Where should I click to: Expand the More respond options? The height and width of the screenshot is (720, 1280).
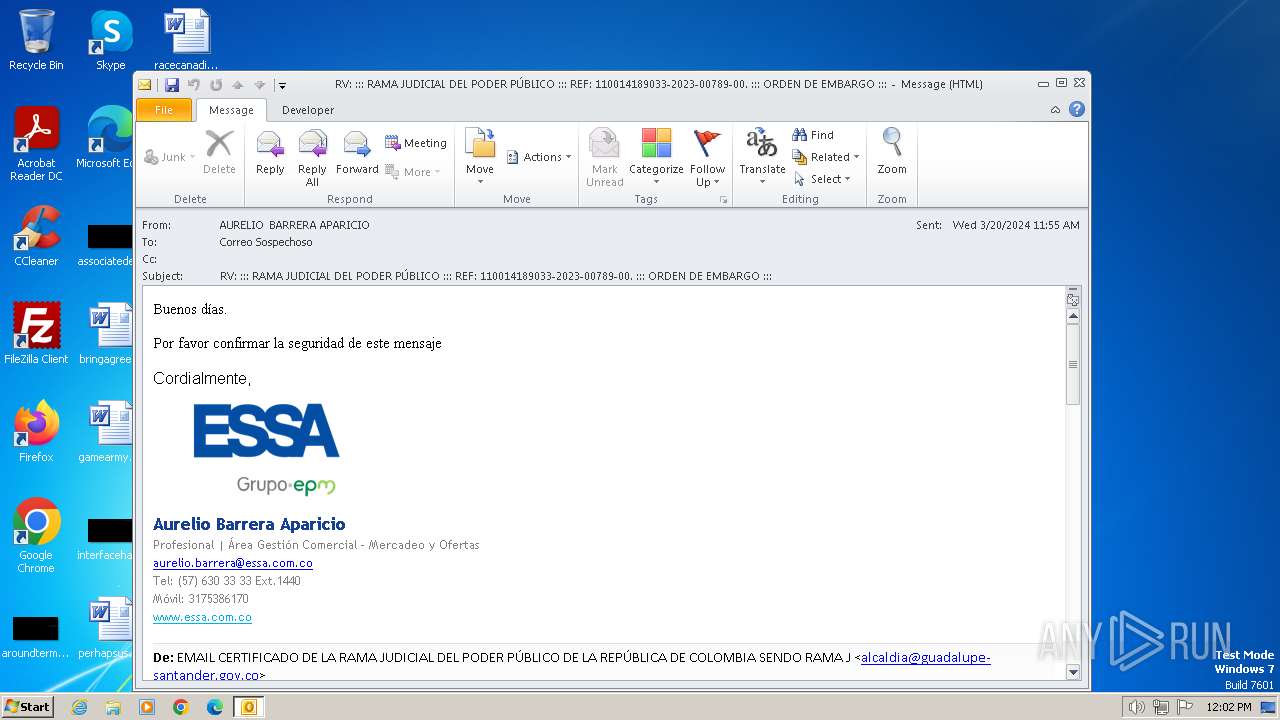413,172
